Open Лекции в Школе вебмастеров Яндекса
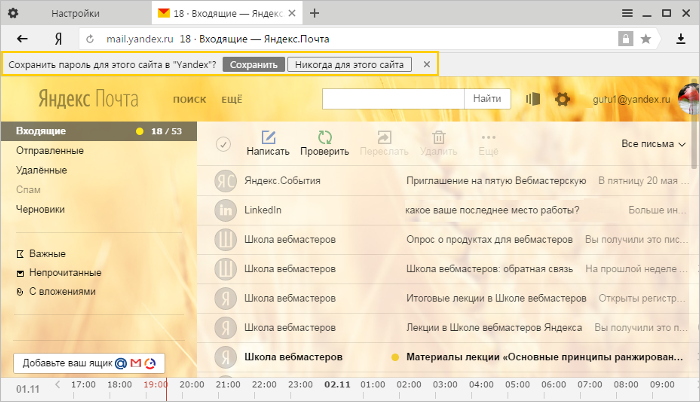 tap(494, 328)
